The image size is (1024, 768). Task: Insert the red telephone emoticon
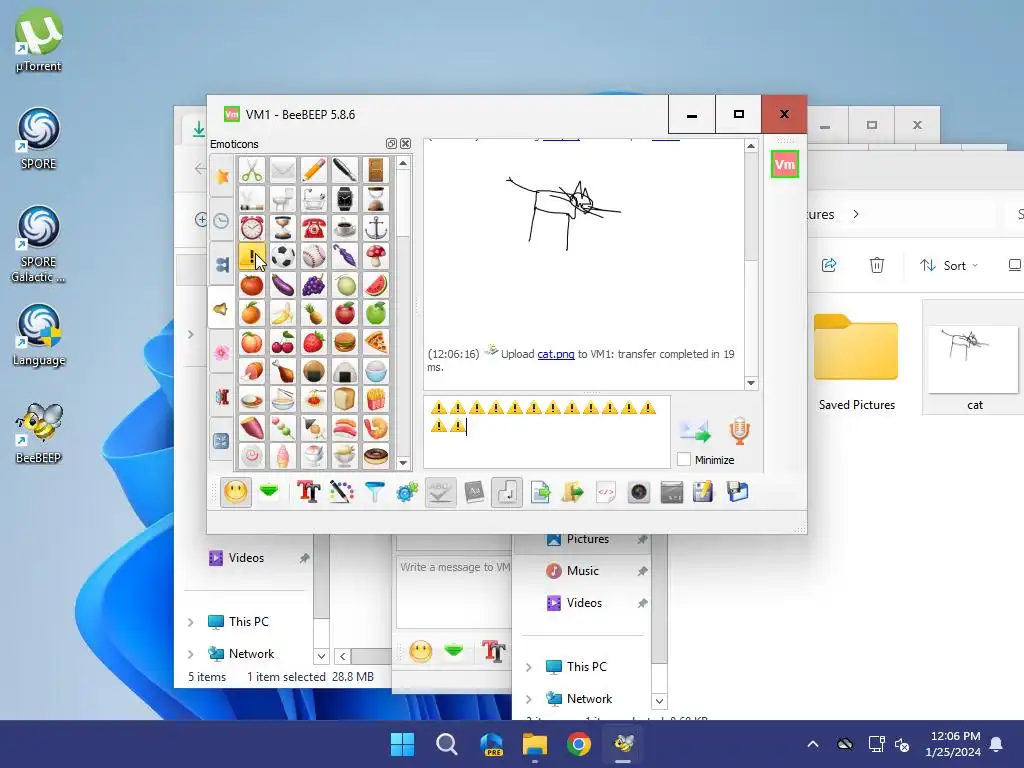click(313, 228)
